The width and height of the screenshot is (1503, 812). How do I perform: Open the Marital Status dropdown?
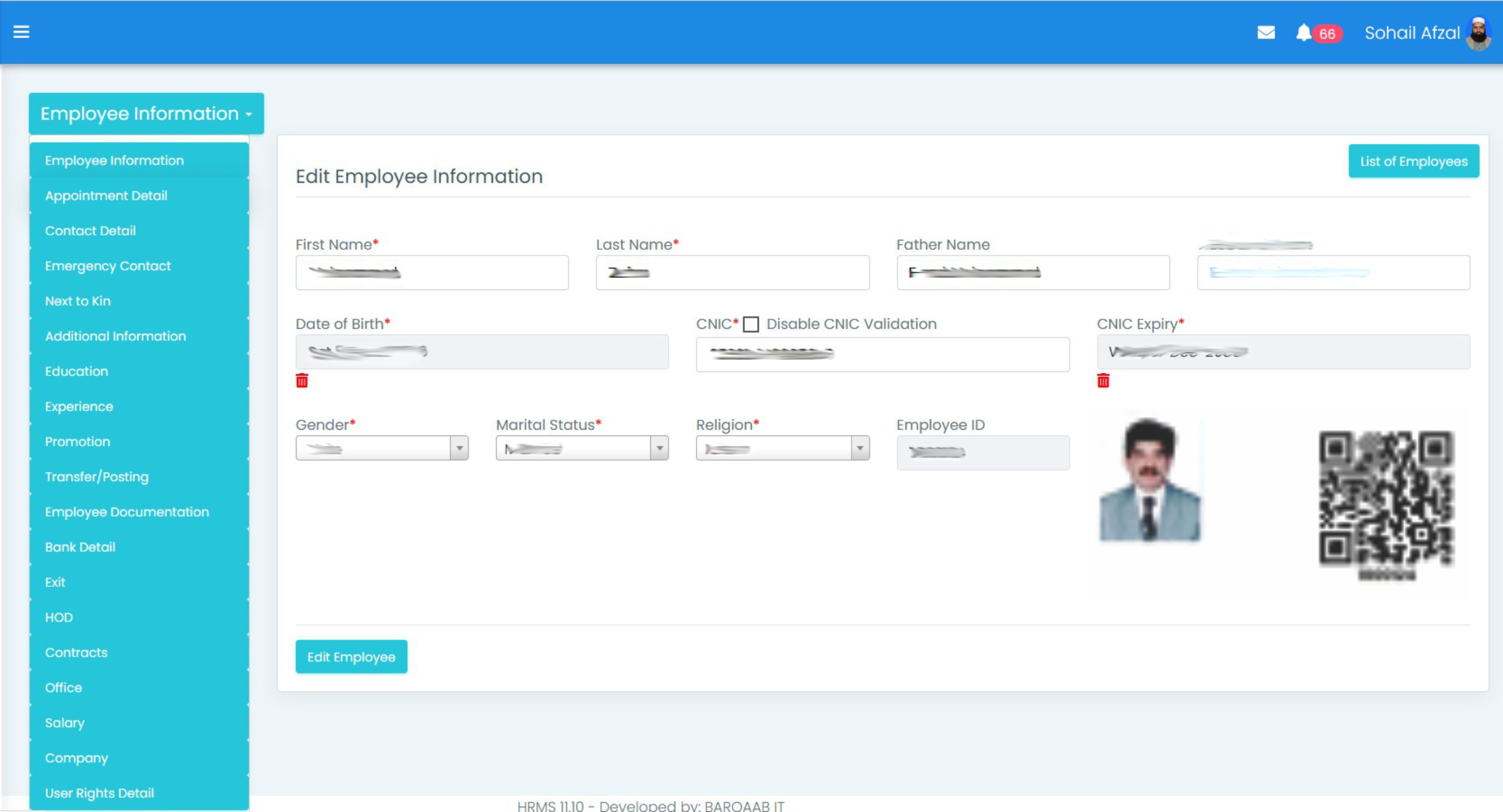pyautogui.click(x=582, y=448)
